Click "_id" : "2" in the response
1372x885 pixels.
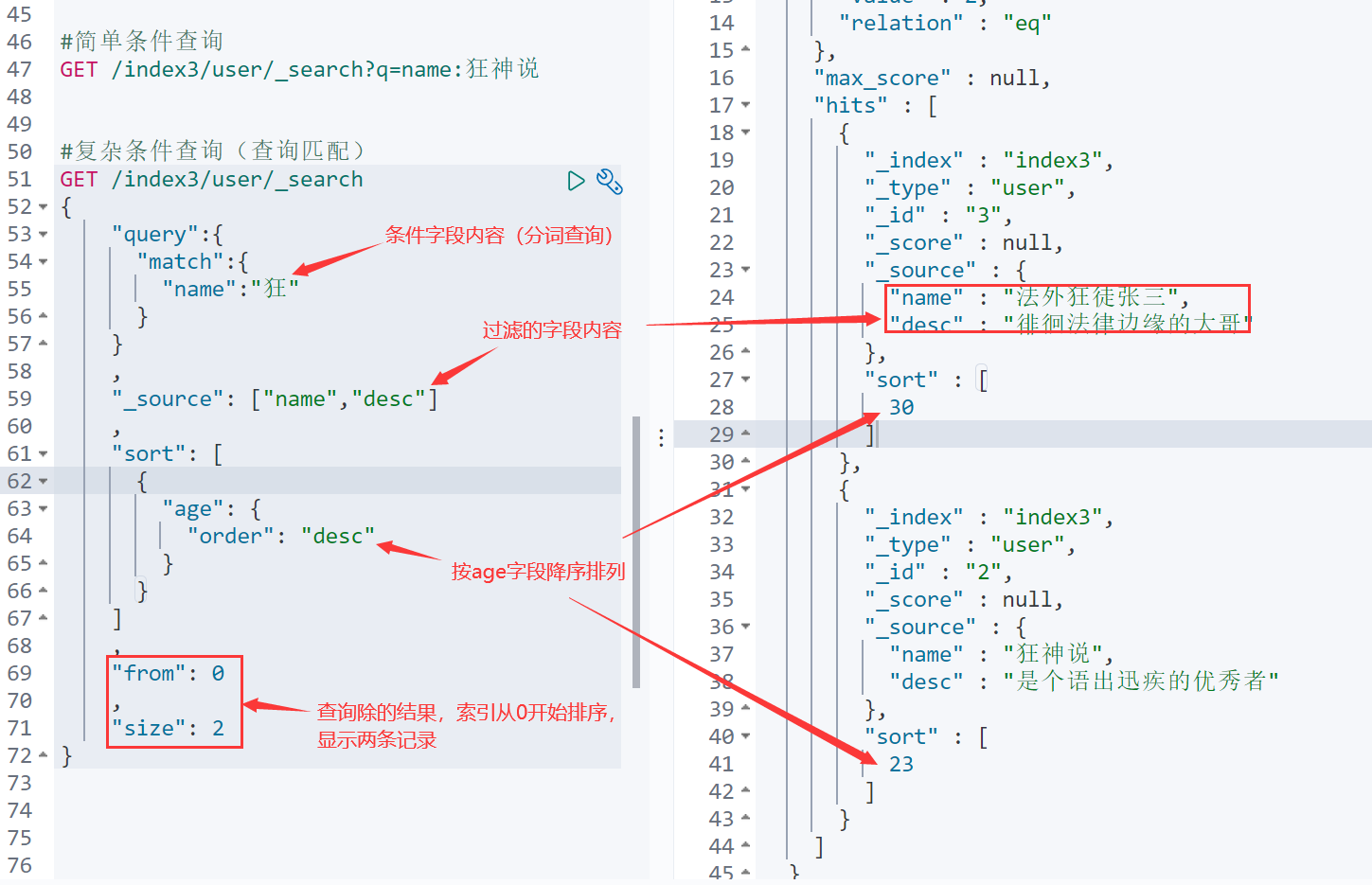coord(938,573)
